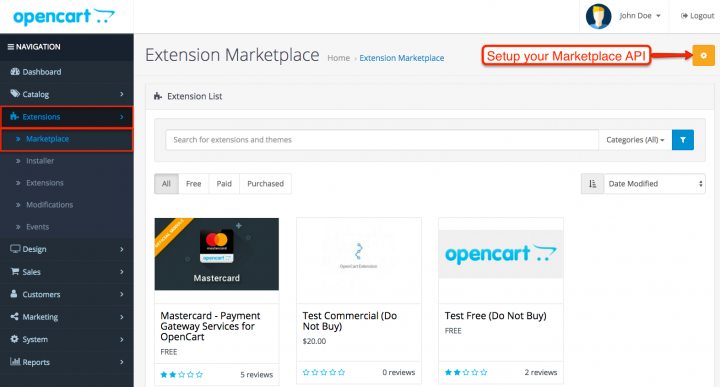Image resolution: width=720 pixels, height=387 pixels.
Task: Open Test Free (Do Not Buy) title
Action: [495, 316]
